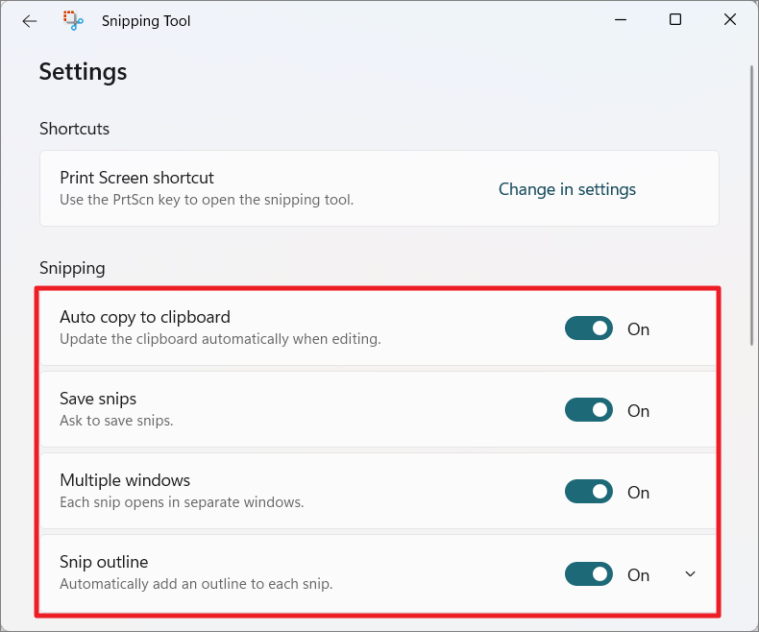Switch off Multiple windows toggle
This screenshot has width=759, height=632.
(589, 492)
